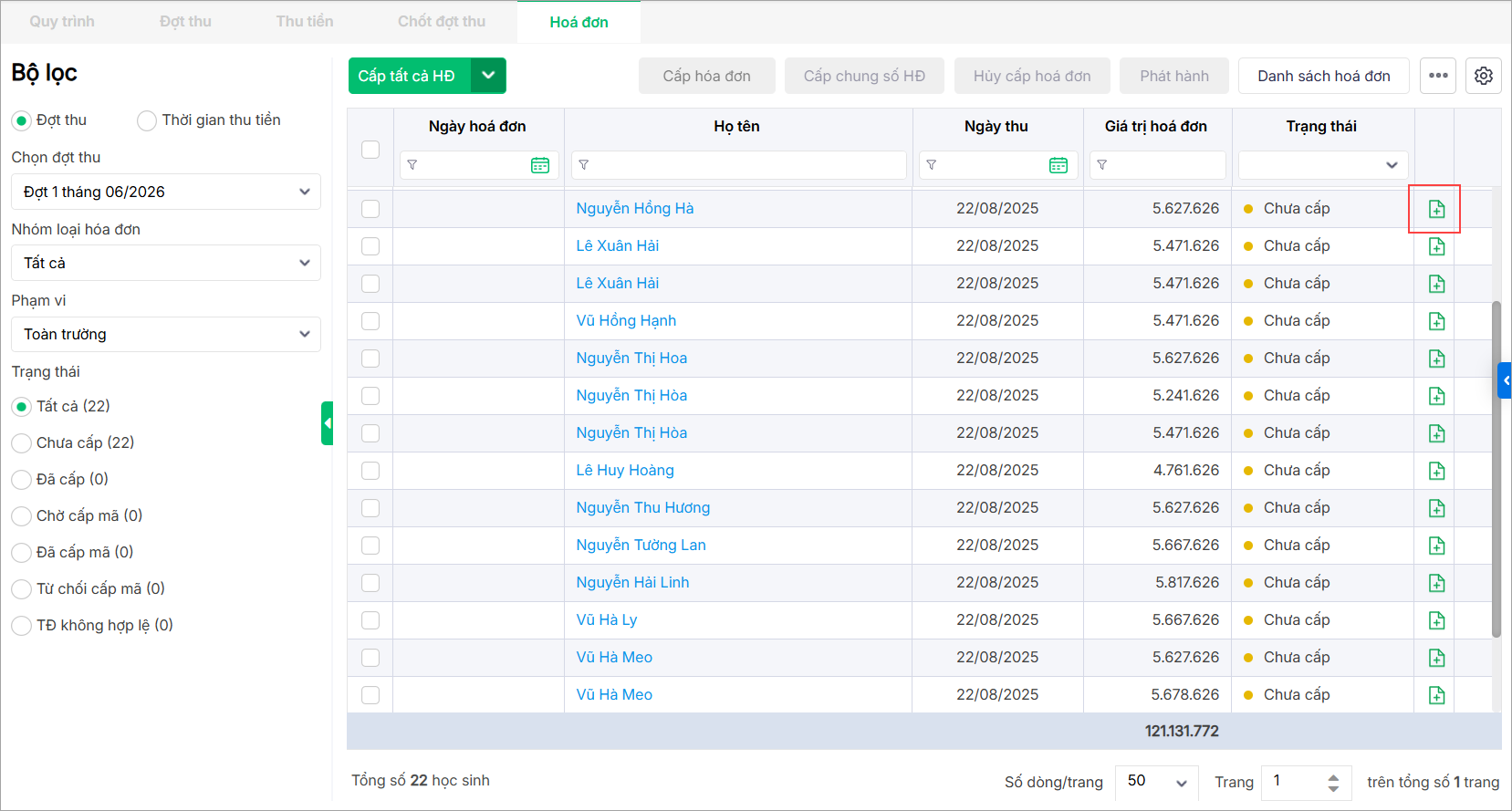Screen dimensions: 1512x811
Task: Click invoice icon in the 5.678.626 row
Action: [x=1436, y=695]
